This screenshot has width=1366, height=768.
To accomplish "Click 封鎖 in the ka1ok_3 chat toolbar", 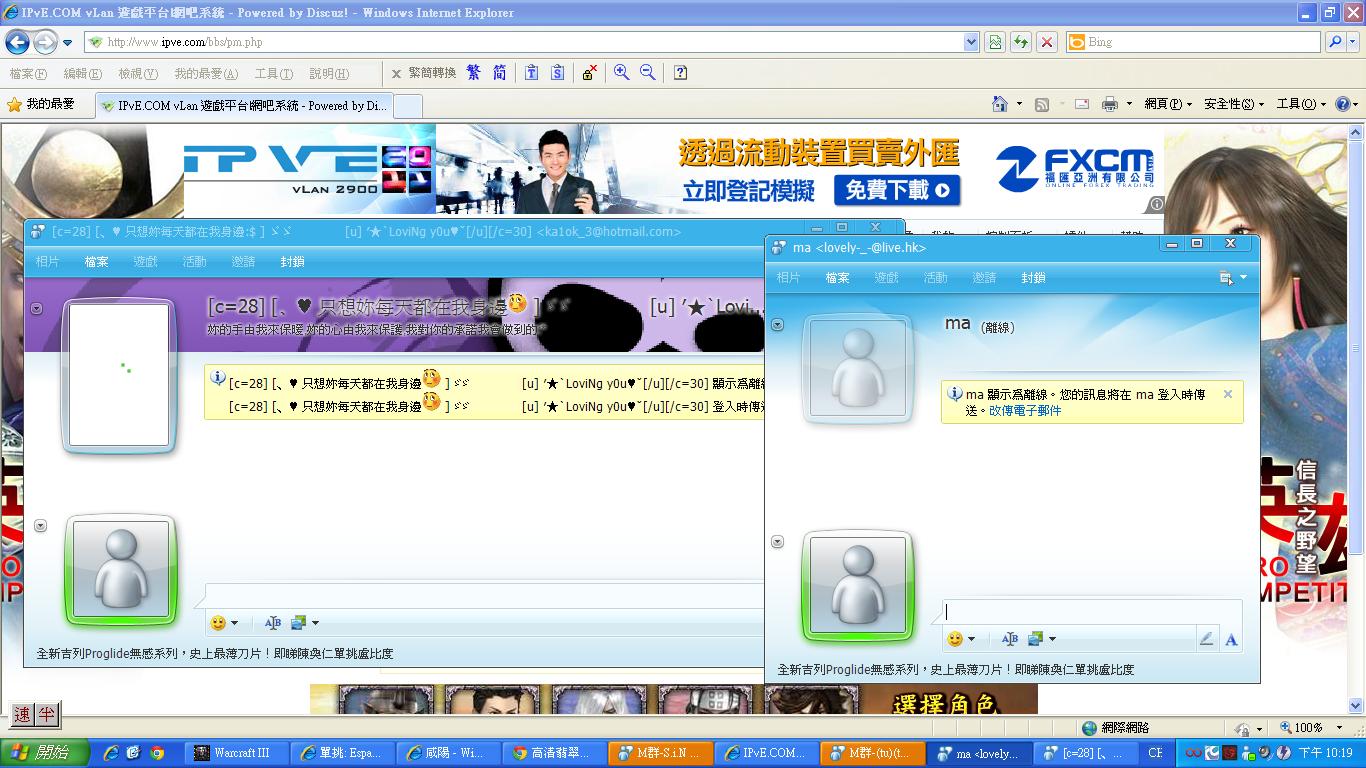I will pyautogui.click(x=293, y=262).
